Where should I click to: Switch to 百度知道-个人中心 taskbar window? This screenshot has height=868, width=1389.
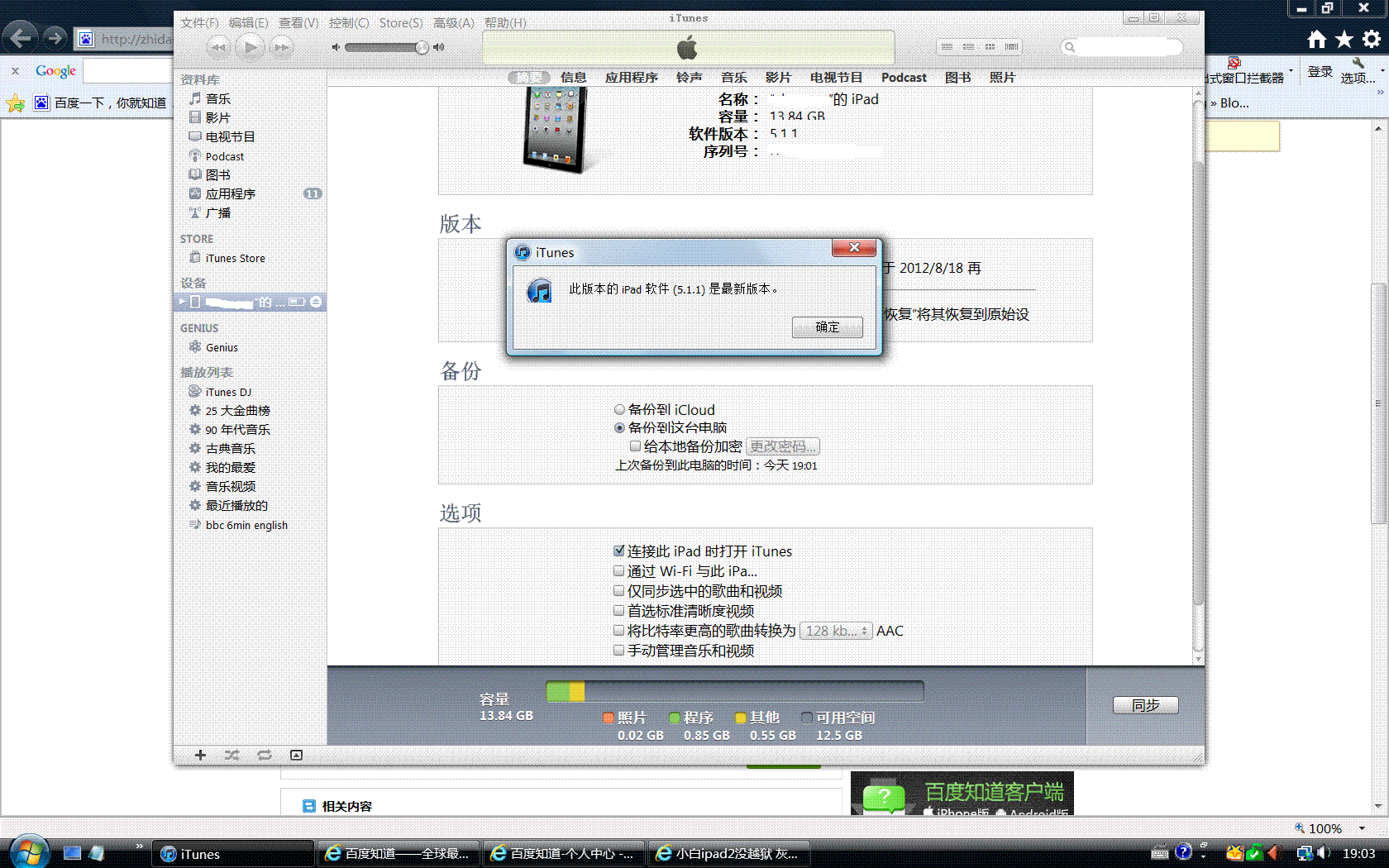pyautogui.click(x=563, y=854)
